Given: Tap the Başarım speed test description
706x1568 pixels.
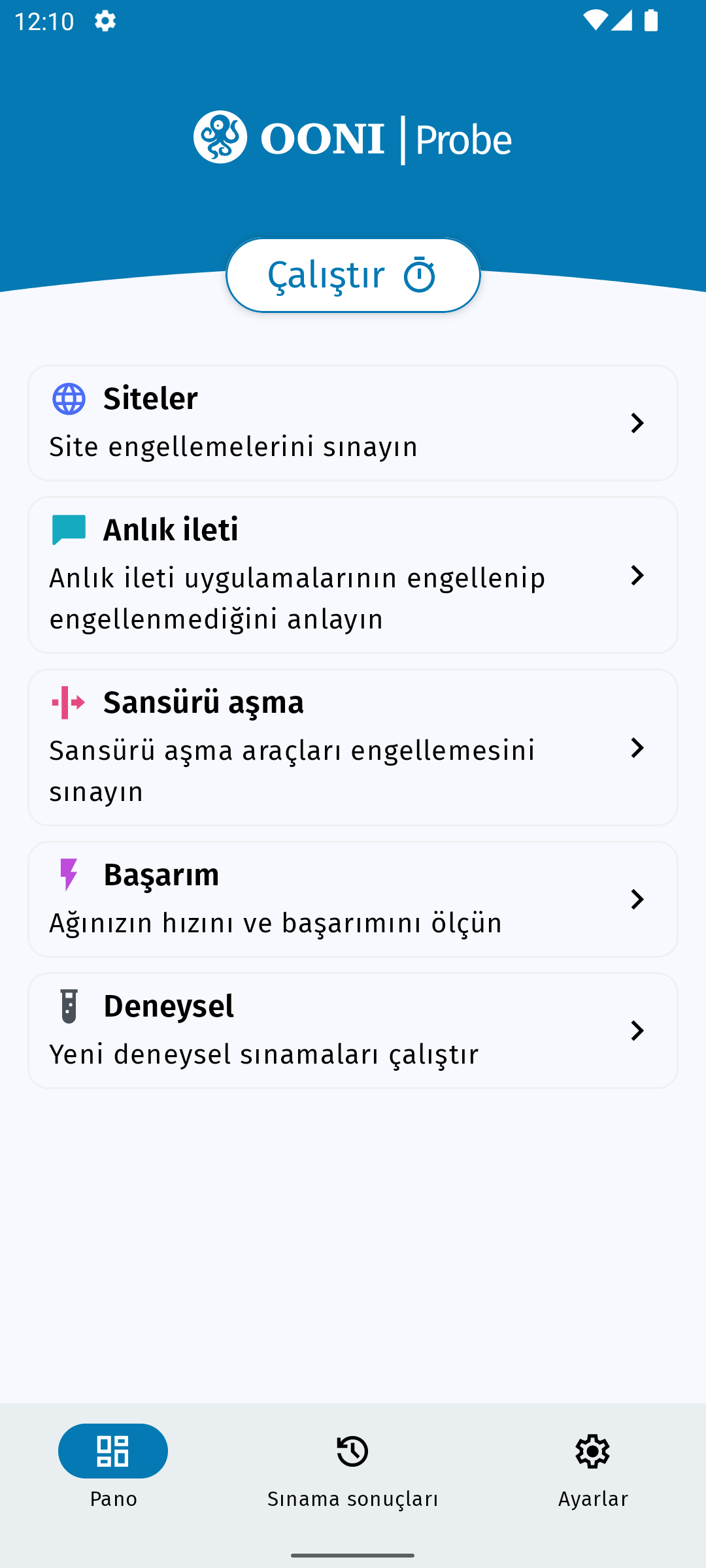Looking at the screenshot, I should pos(276,923).
